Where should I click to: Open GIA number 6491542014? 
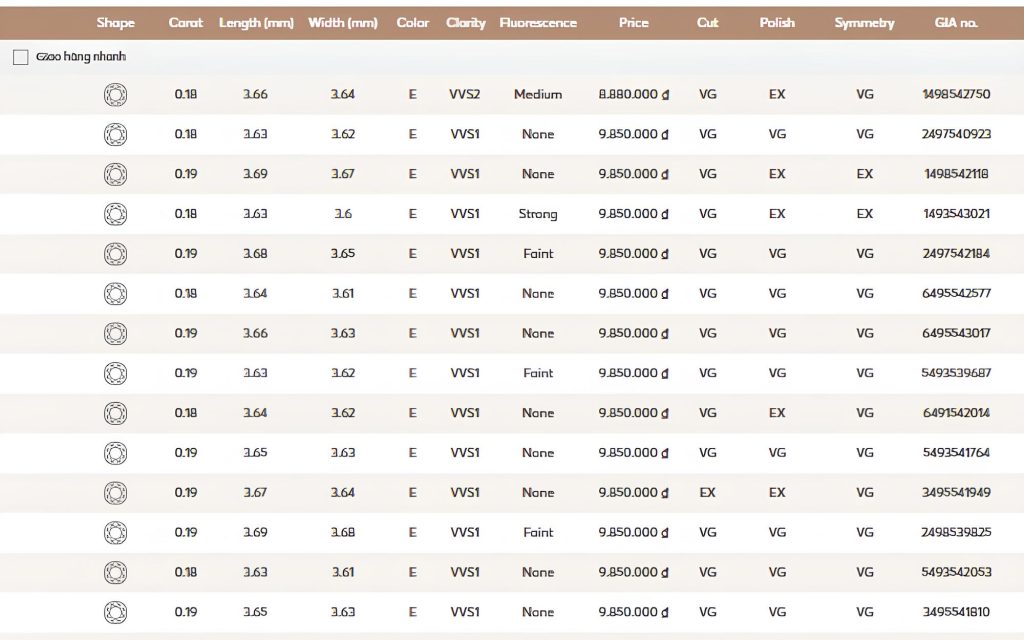[x=956, y=413]
